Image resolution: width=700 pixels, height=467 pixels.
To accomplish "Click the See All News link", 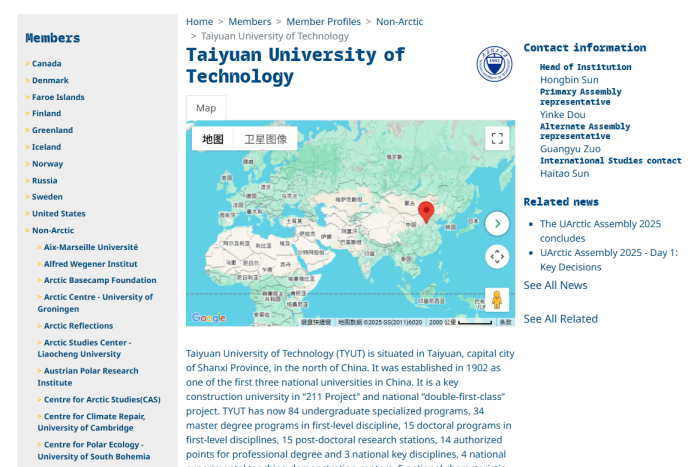I will [555, 285].
